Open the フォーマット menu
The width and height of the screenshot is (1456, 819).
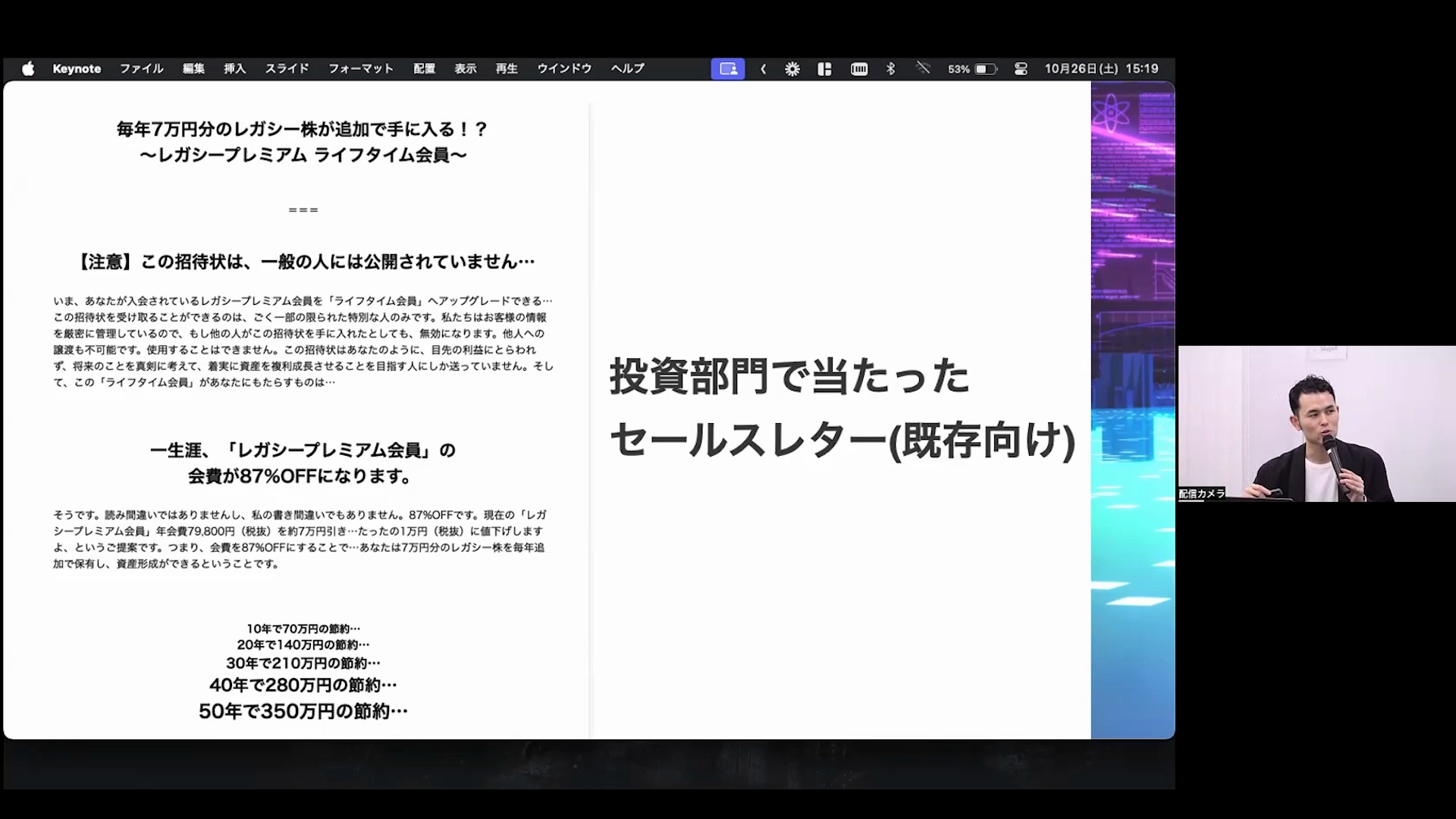click(361, 69)
